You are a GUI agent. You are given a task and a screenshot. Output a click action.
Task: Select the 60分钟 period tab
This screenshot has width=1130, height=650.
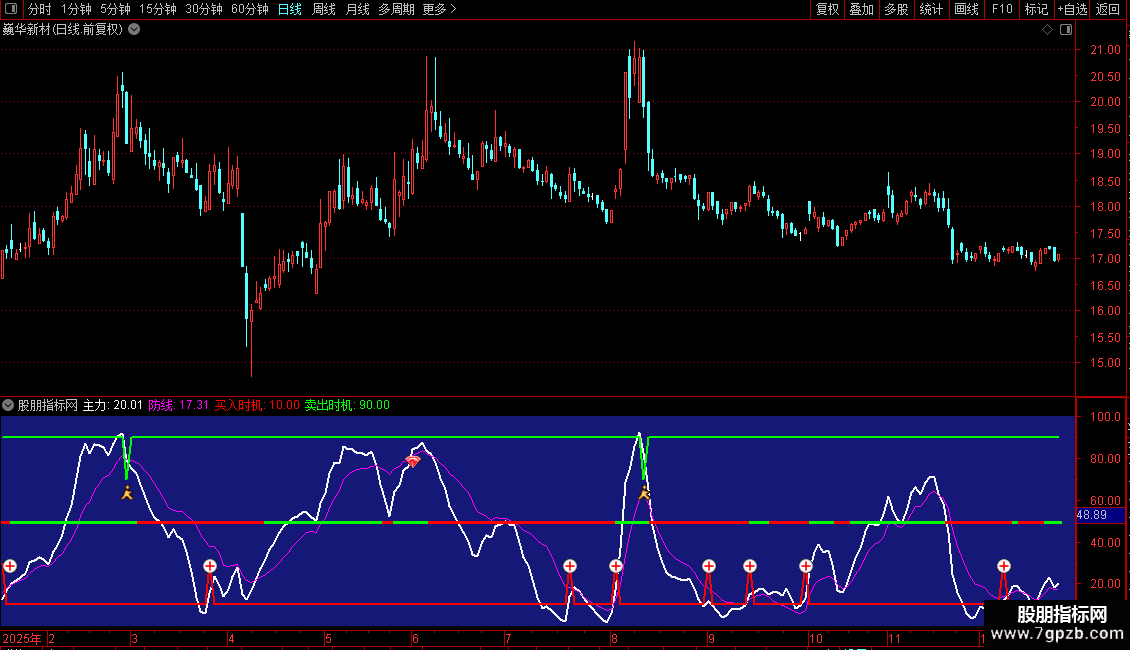(249, 9)
